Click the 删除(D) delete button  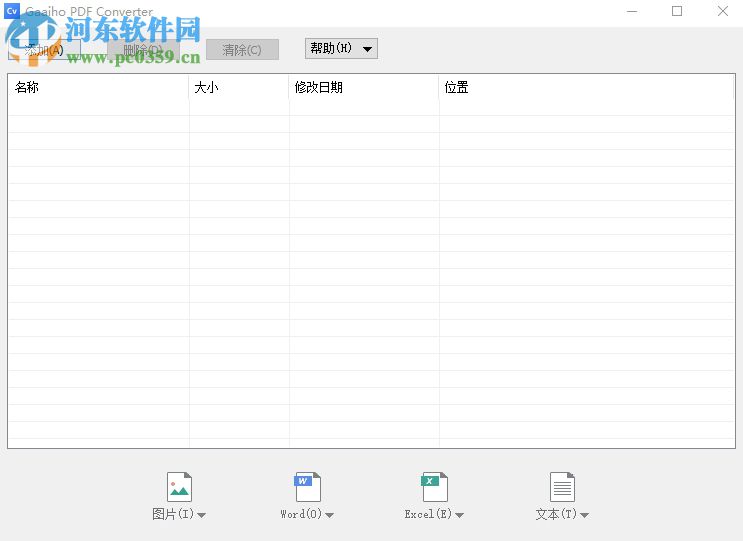coord(142,50)
